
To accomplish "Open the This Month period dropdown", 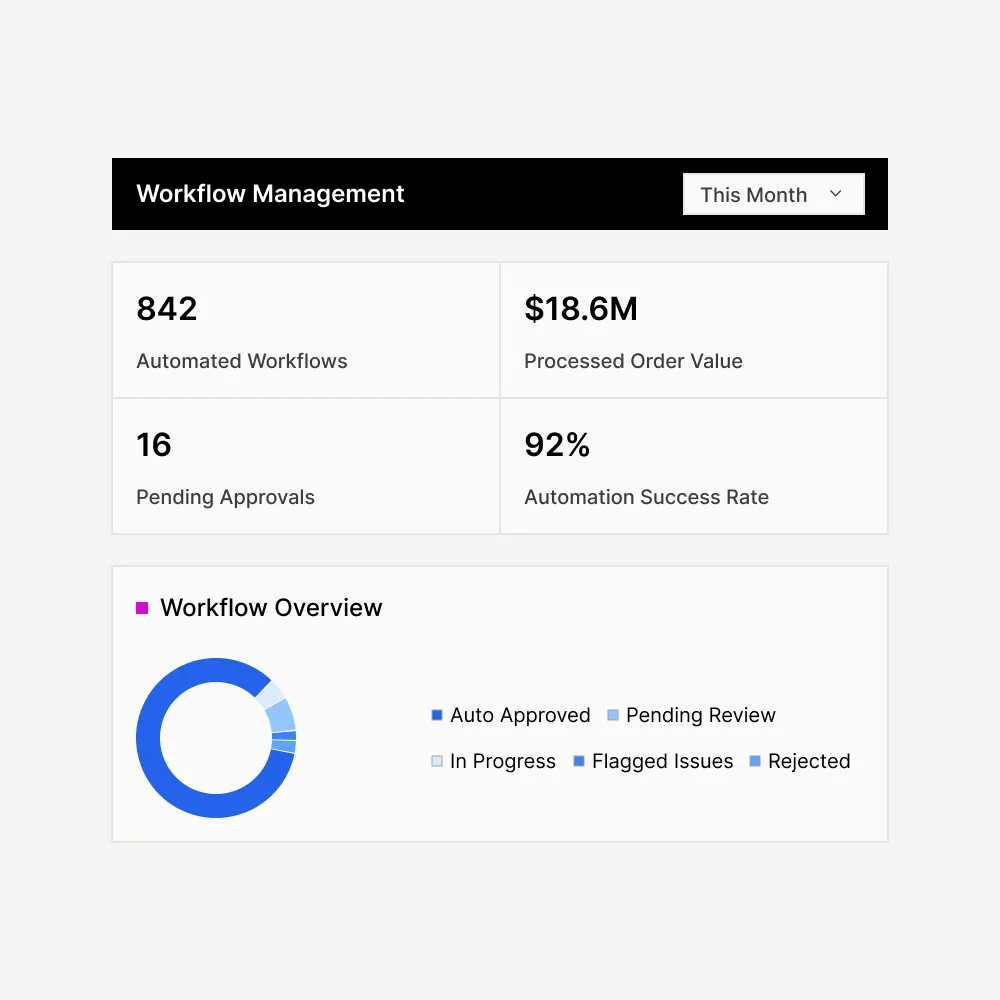I will pyautogui.click(x=773, y=194).
